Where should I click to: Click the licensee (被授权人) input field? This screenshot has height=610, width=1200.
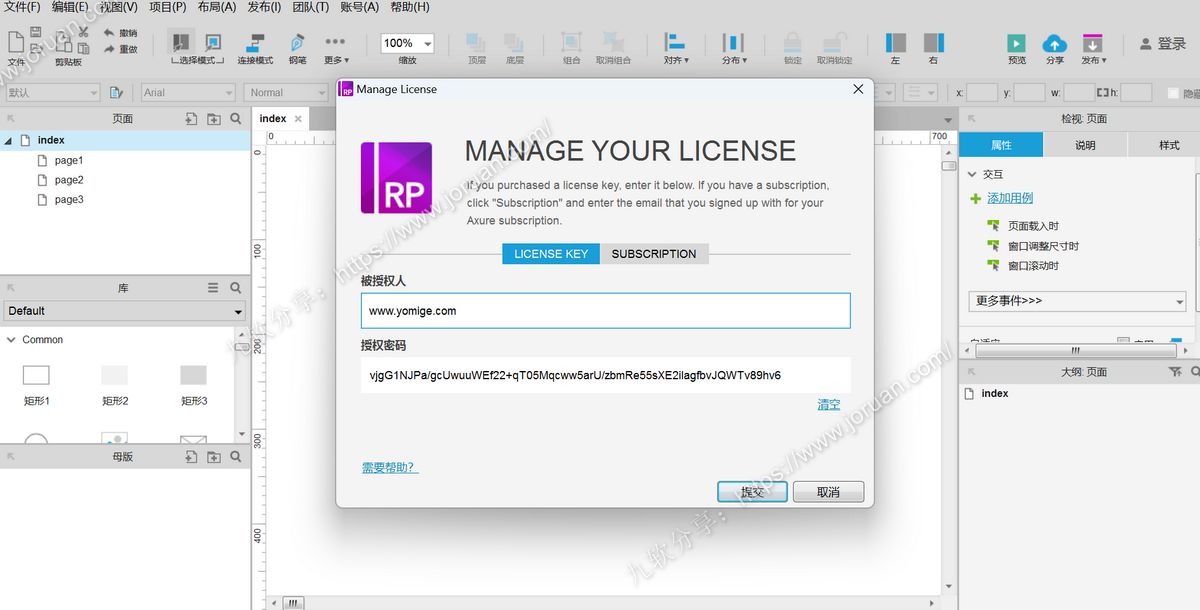pos(605,311)
